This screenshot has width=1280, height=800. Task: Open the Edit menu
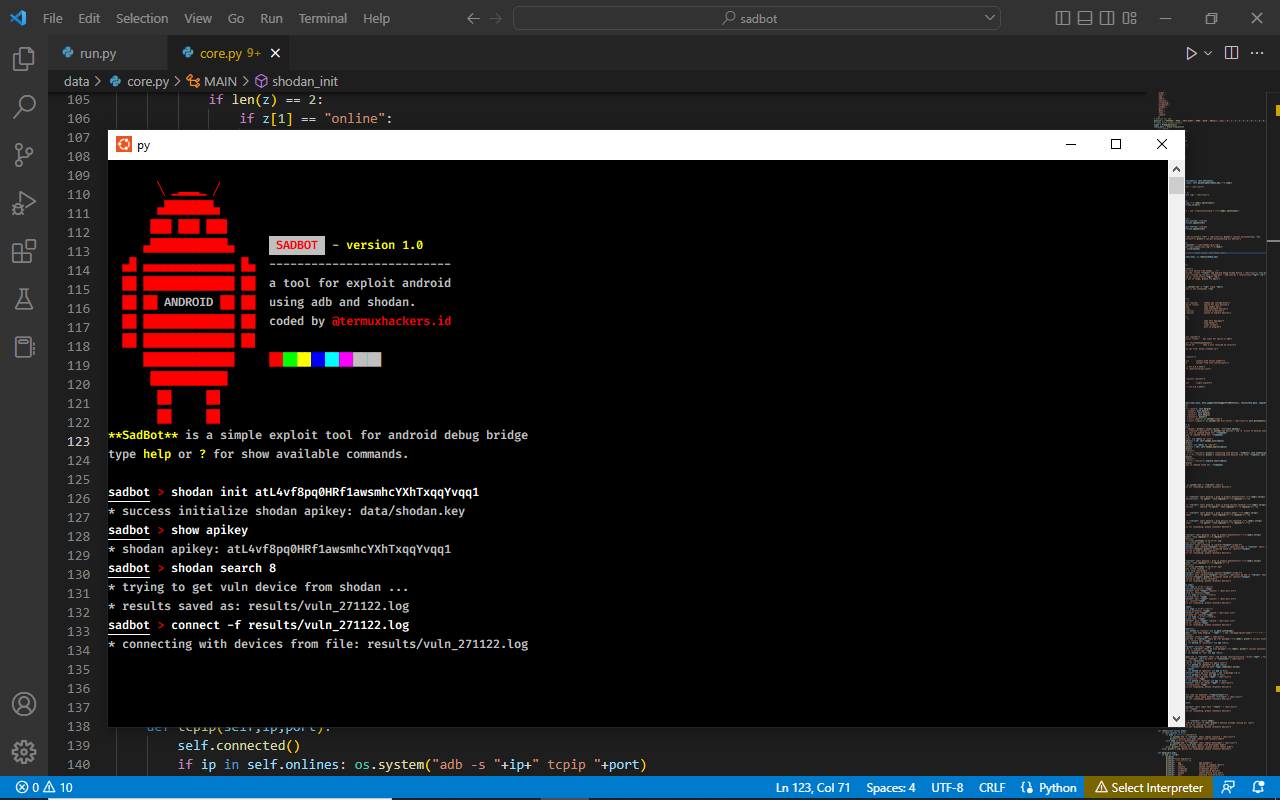pos(89,18)
